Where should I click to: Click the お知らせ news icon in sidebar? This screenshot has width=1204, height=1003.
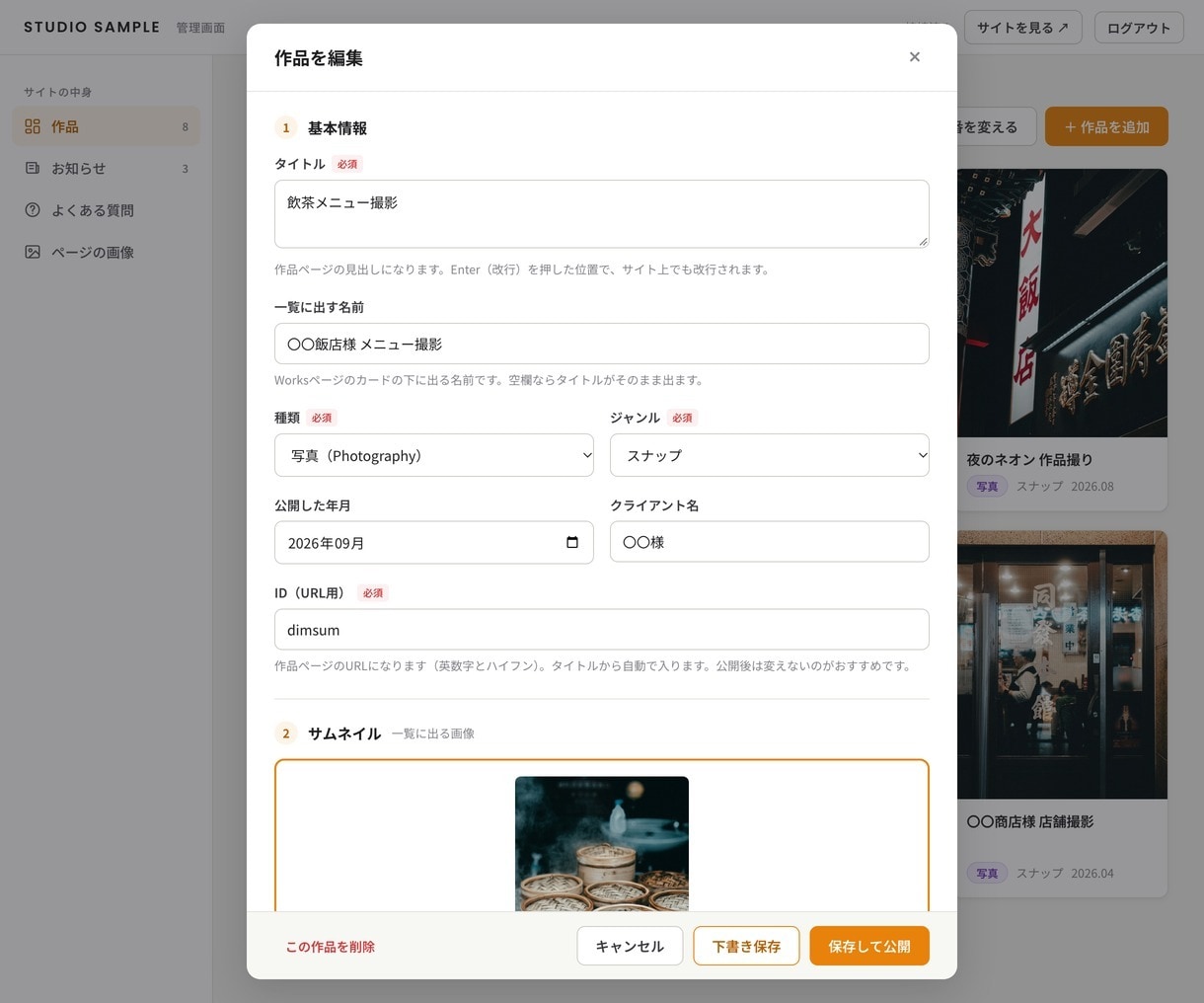[x=33, y=168]
